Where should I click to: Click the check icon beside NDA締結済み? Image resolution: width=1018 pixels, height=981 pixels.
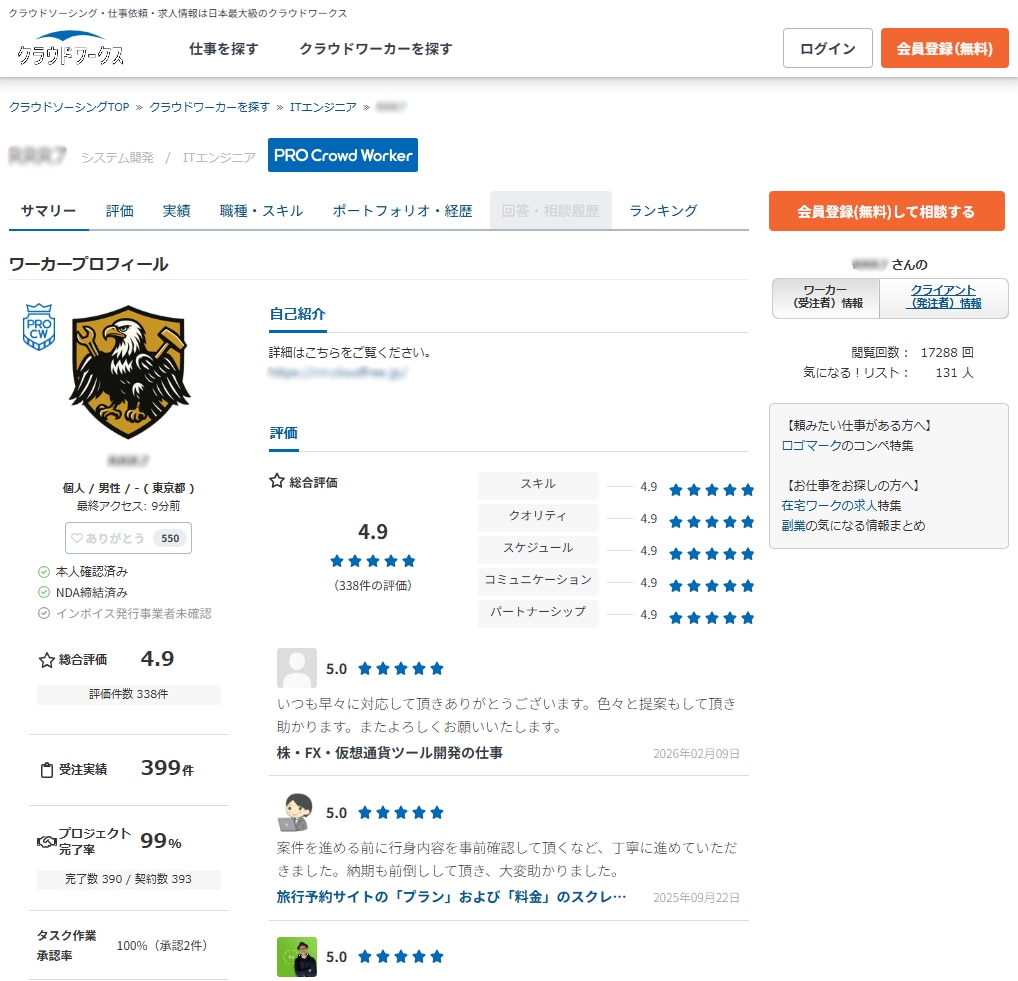(43, 593)
